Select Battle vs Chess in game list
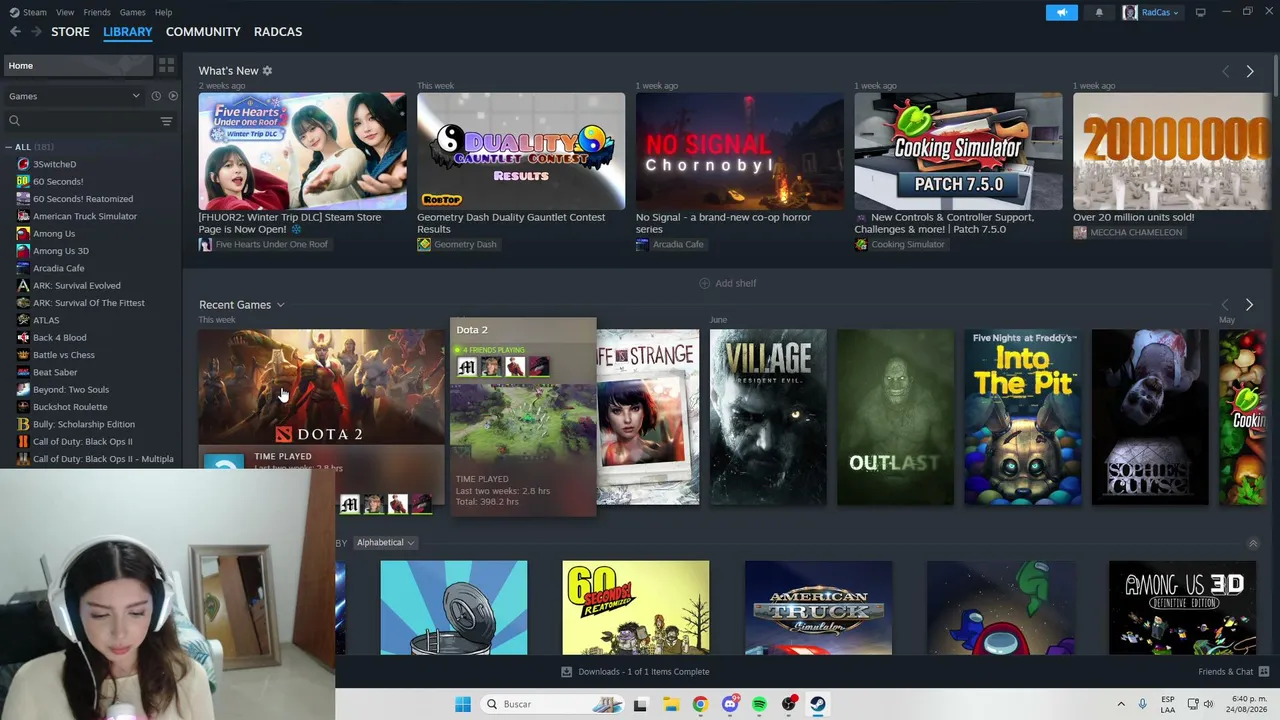1280x720 pixels. (x=64, y=355)
